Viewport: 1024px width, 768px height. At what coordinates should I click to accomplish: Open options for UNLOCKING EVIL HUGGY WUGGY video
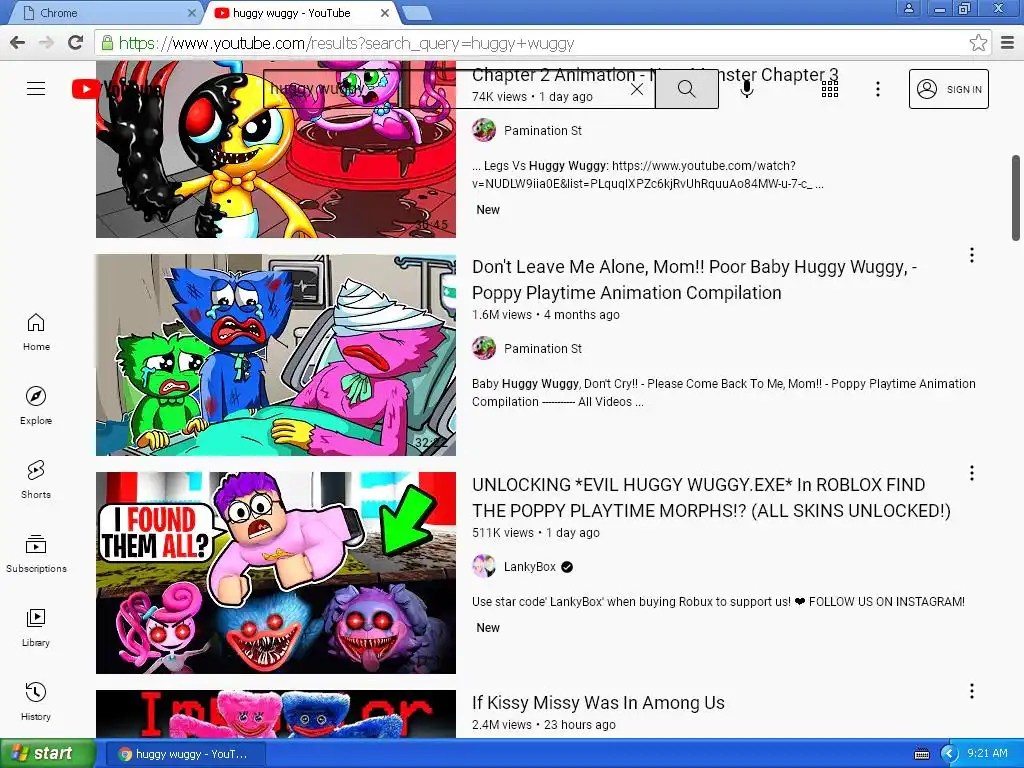click(x=972, y=473)
